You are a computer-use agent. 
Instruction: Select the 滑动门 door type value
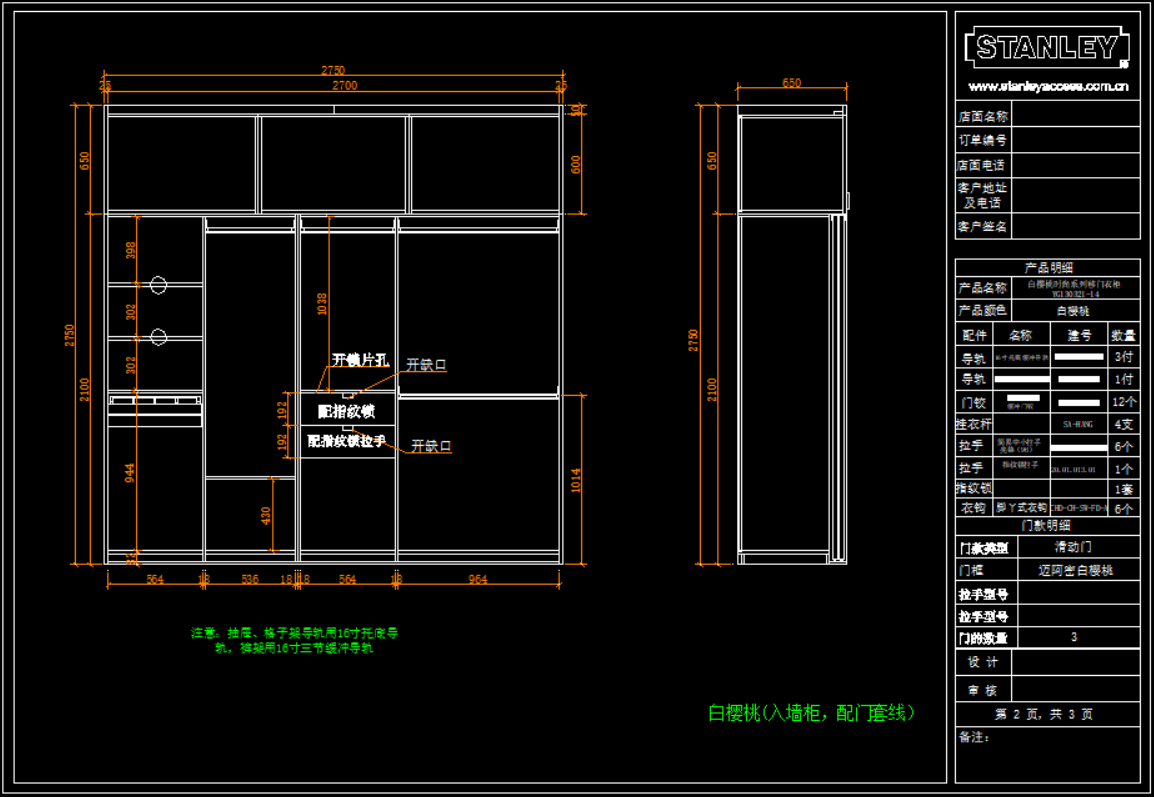tap(1073, 547)
